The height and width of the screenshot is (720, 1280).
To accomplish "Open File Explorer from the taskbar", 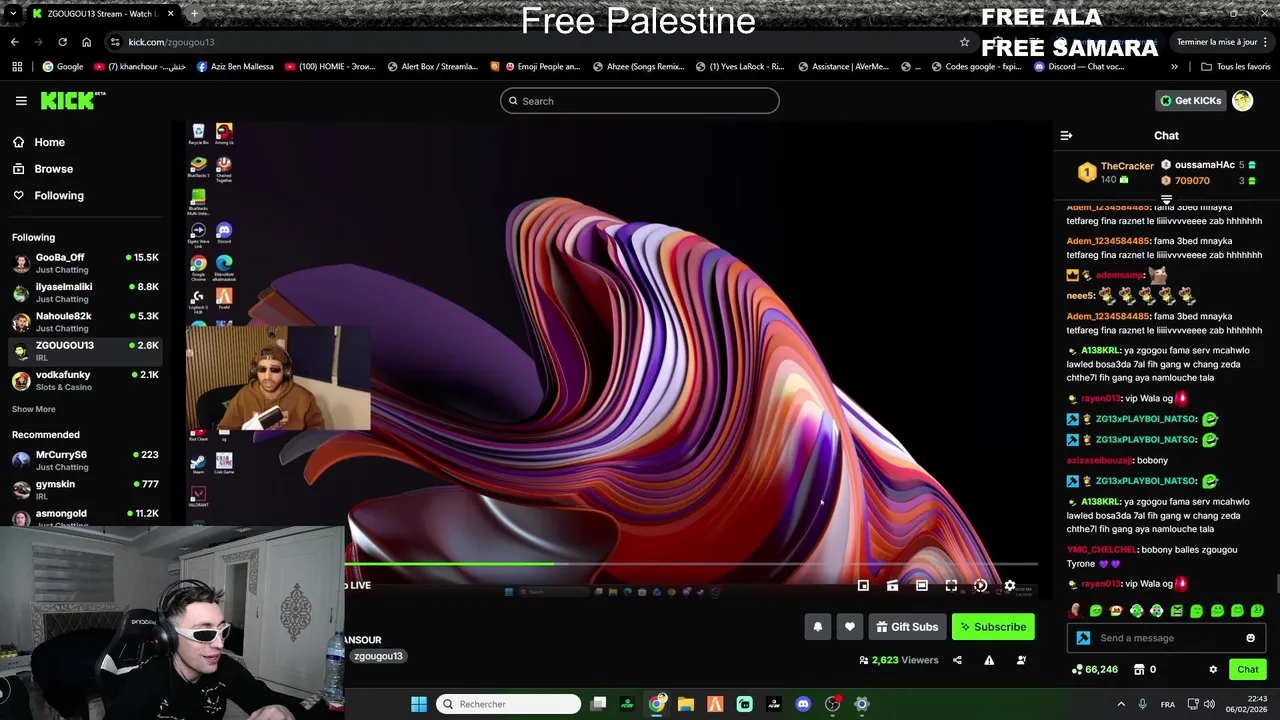I will (x=686, y=704).
